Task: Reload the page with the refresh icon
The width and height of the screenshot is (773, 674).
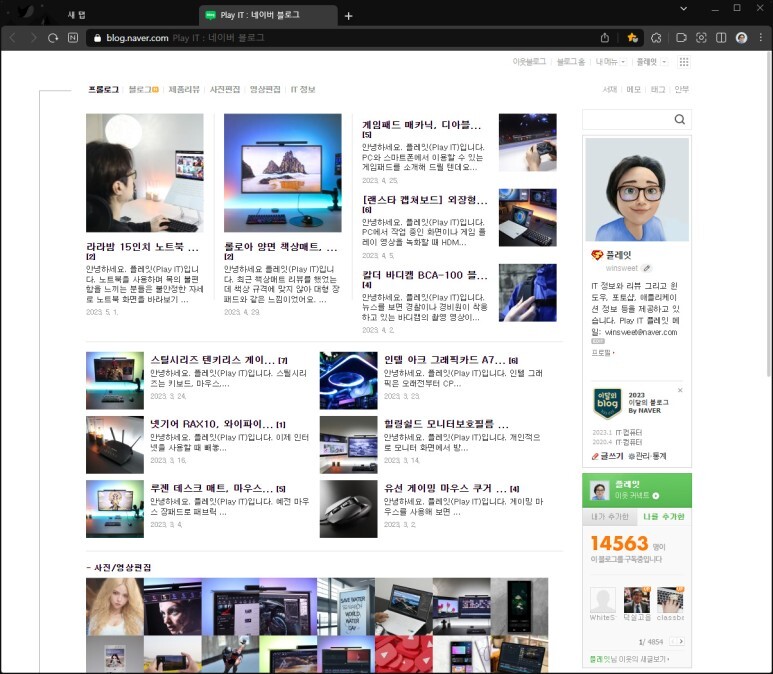Action: click(53, 38)
